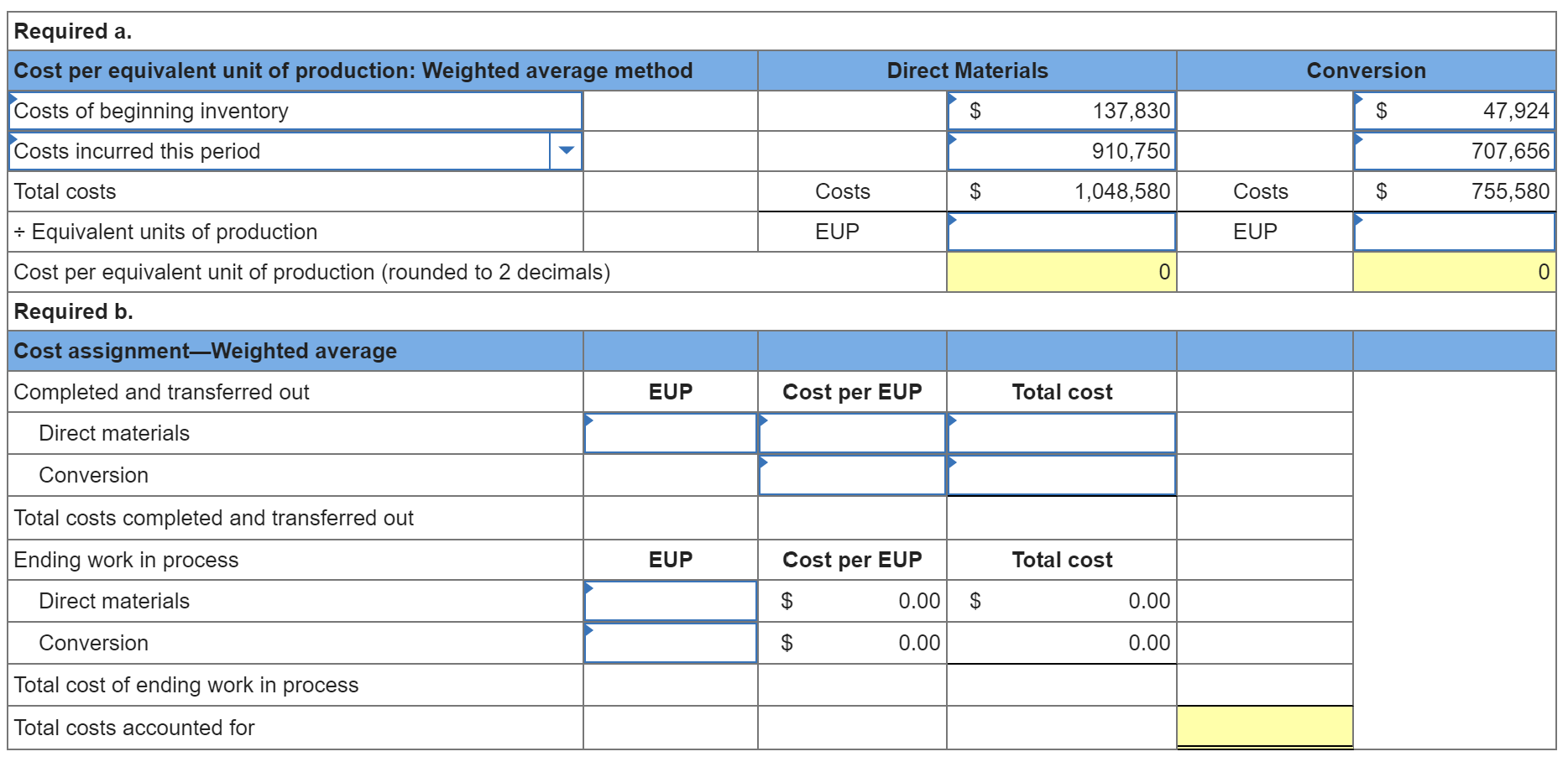Select 'Cost per EUP' header in the Ending WIP row
Viewport: 1568px width, 762px height.
(x=852, y=560)
